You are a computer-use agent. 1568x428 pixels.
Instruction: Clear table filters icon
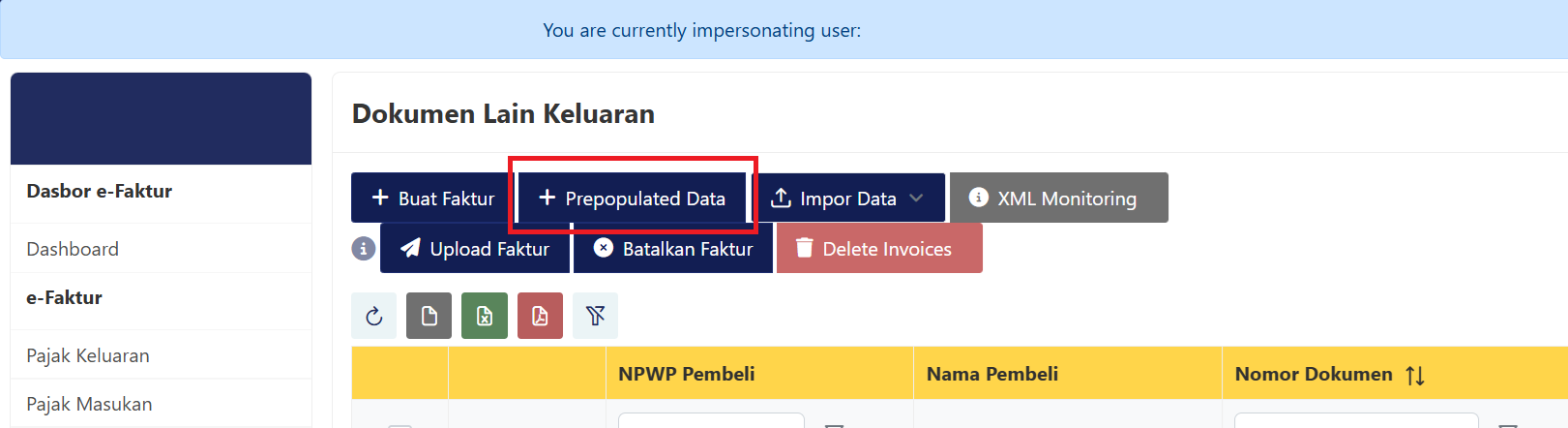[595, 316]
